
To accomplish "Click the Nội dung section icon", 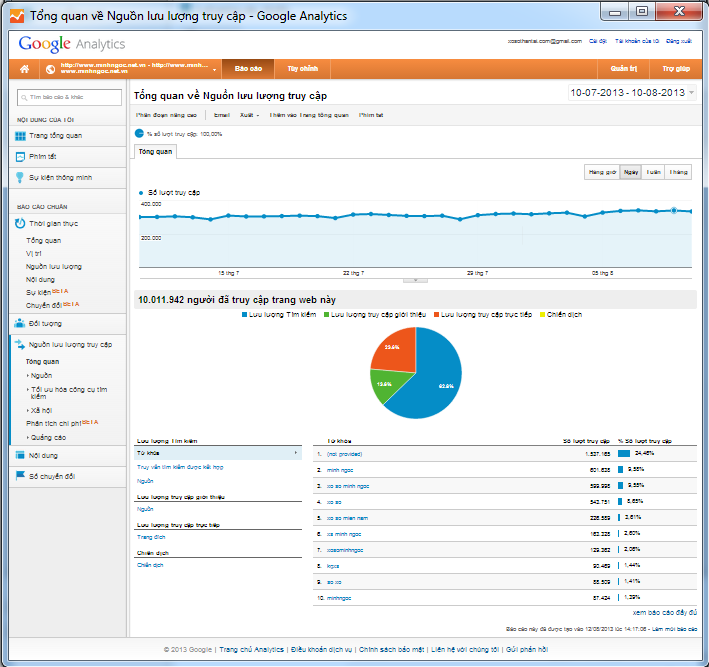I will 20,455.
